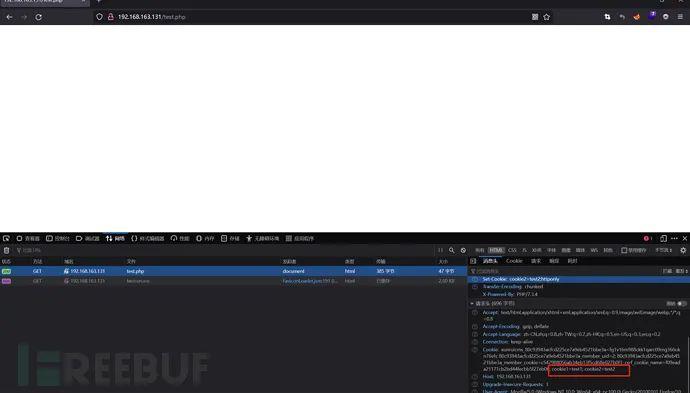Filter requests by All (所有)
Image resolution: width=690 pixels, height=393 pixels.
(480, 250)
